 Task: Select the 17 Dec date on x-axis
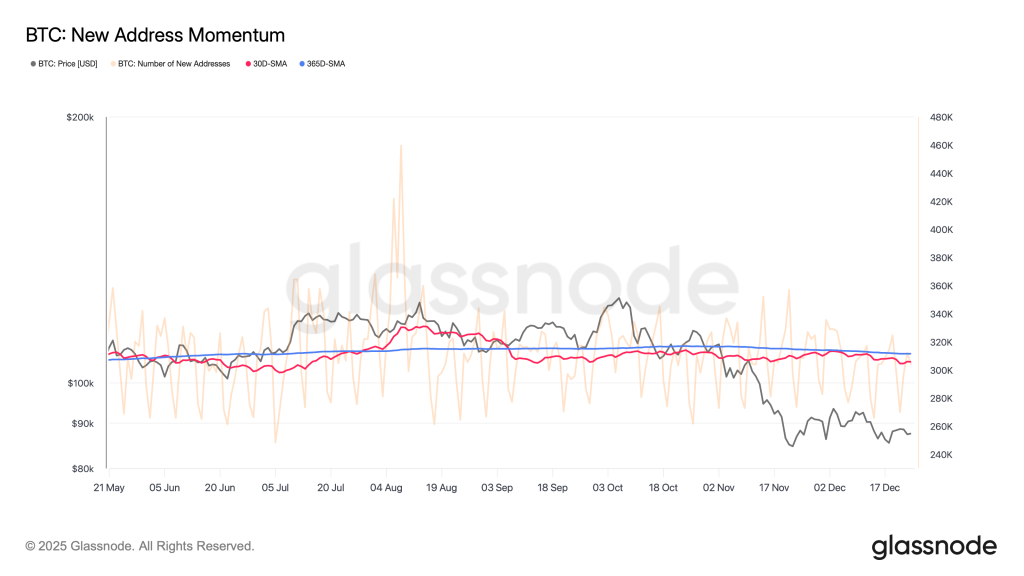[x=885, y=488]
